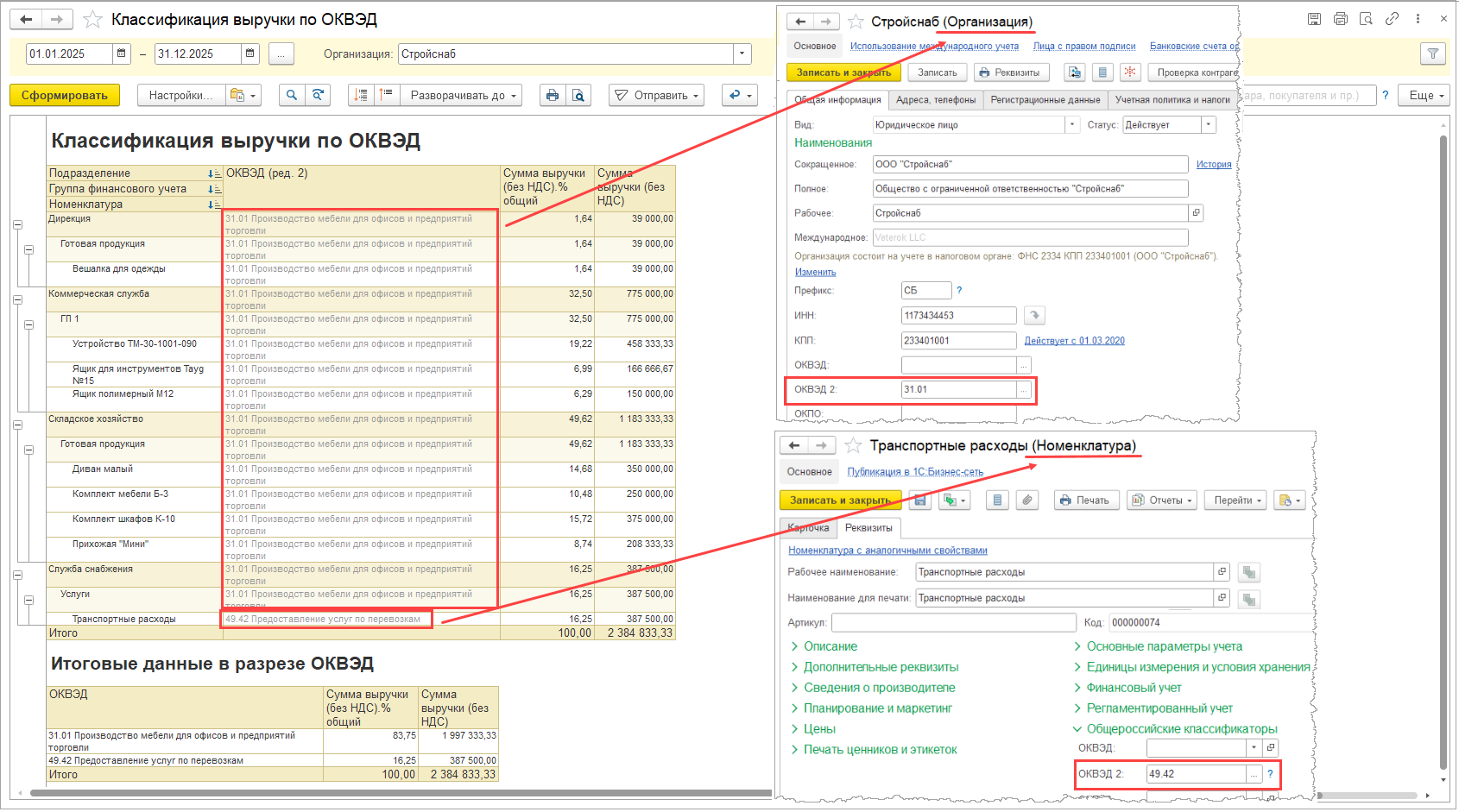This screenshot has width=1459, height=812.
Task: Click the print icon in report toolbar
Action: 553,96
